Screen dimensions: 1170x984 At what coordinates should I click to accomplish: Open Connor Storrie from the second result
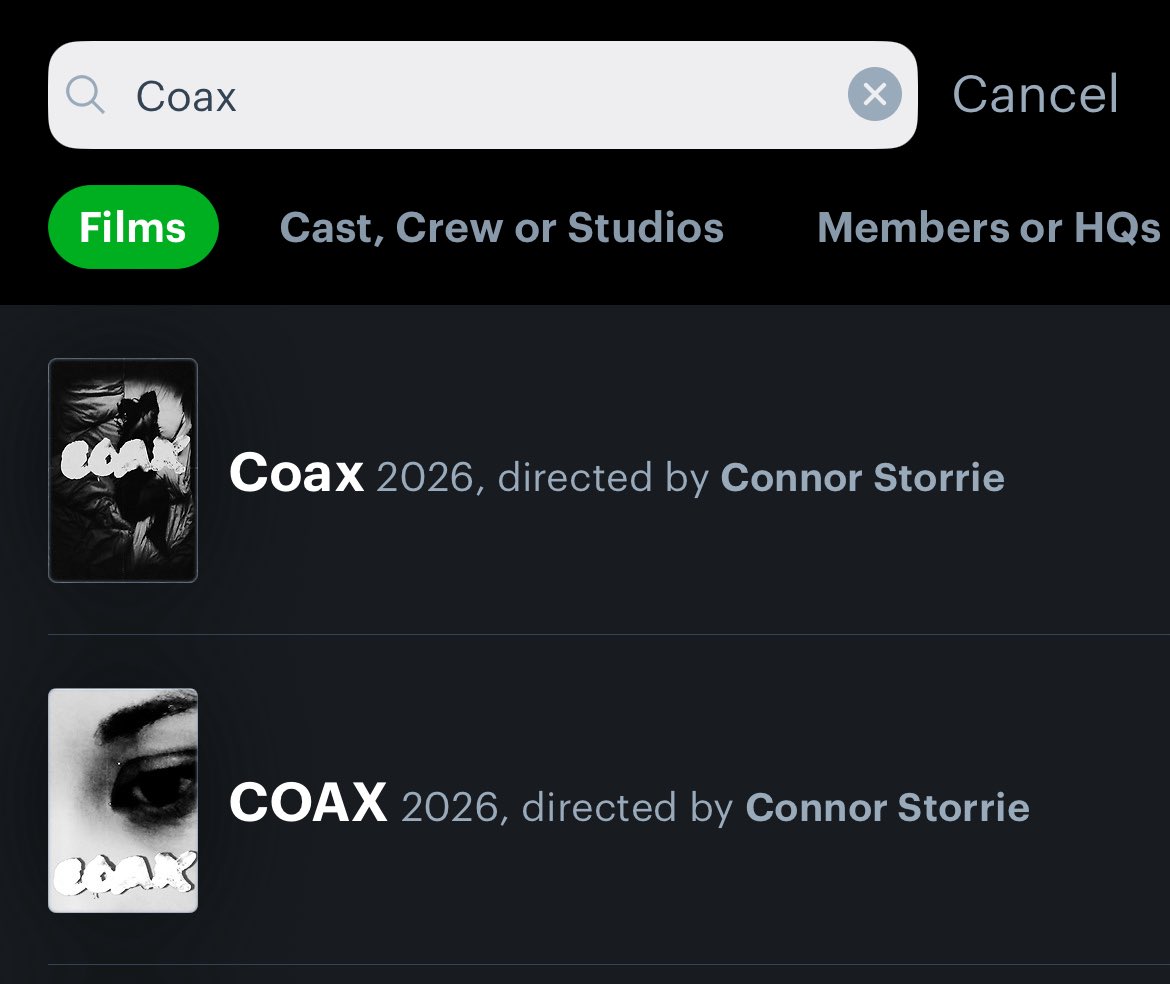pyautogui.click(x=887, y=806)
